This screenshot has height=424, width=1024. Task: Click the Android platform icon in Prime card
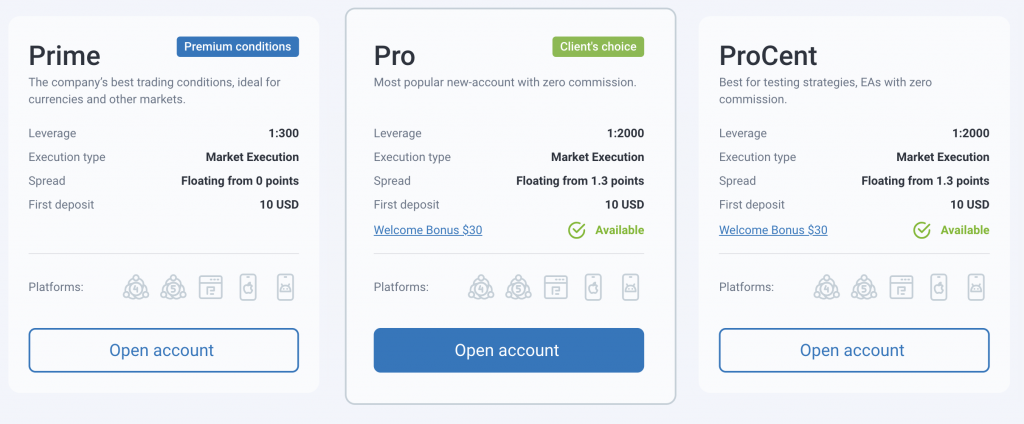pos(285,287)
